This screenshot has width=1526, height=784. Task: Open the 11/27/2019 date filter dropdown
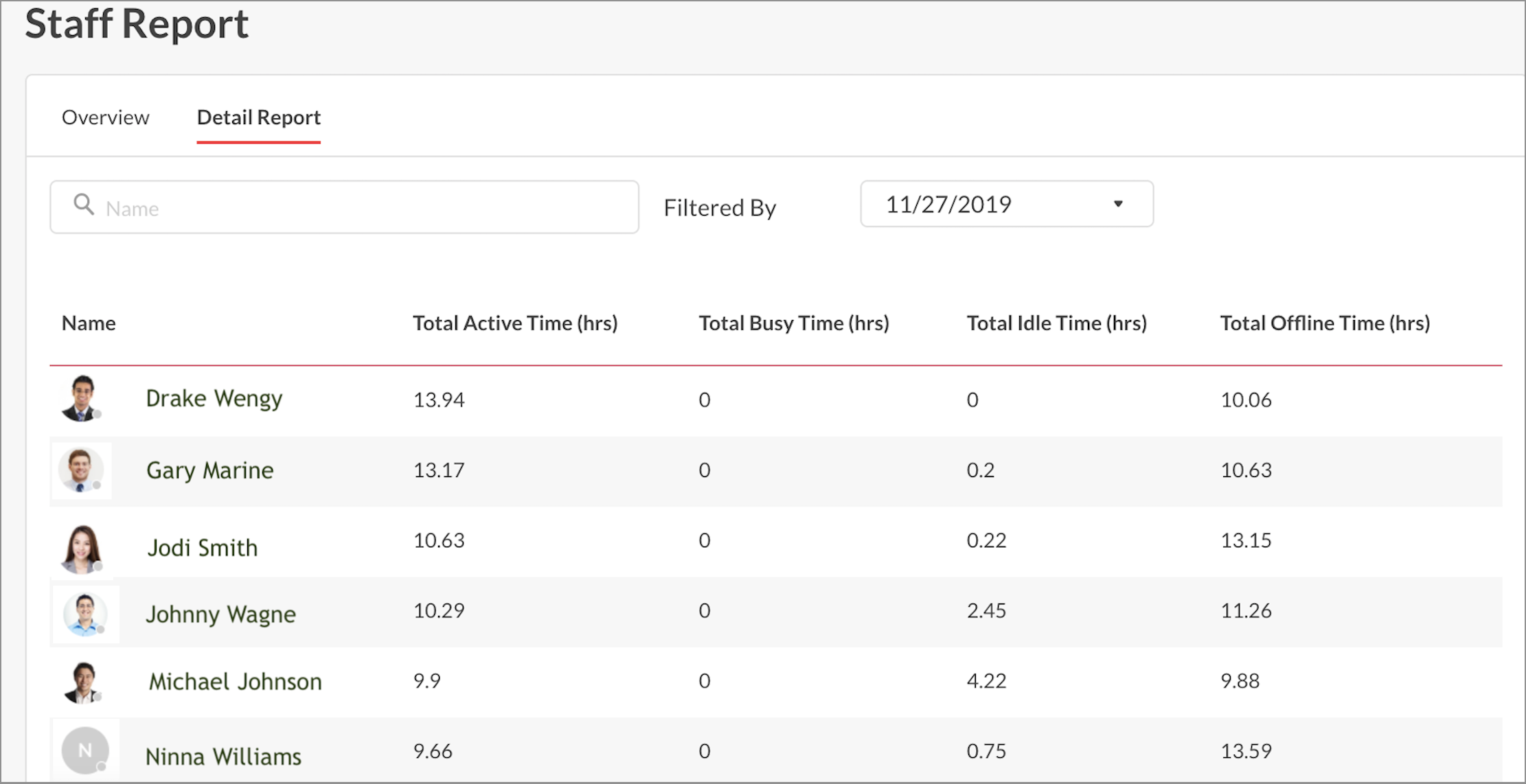click(x=1005, y=204)
